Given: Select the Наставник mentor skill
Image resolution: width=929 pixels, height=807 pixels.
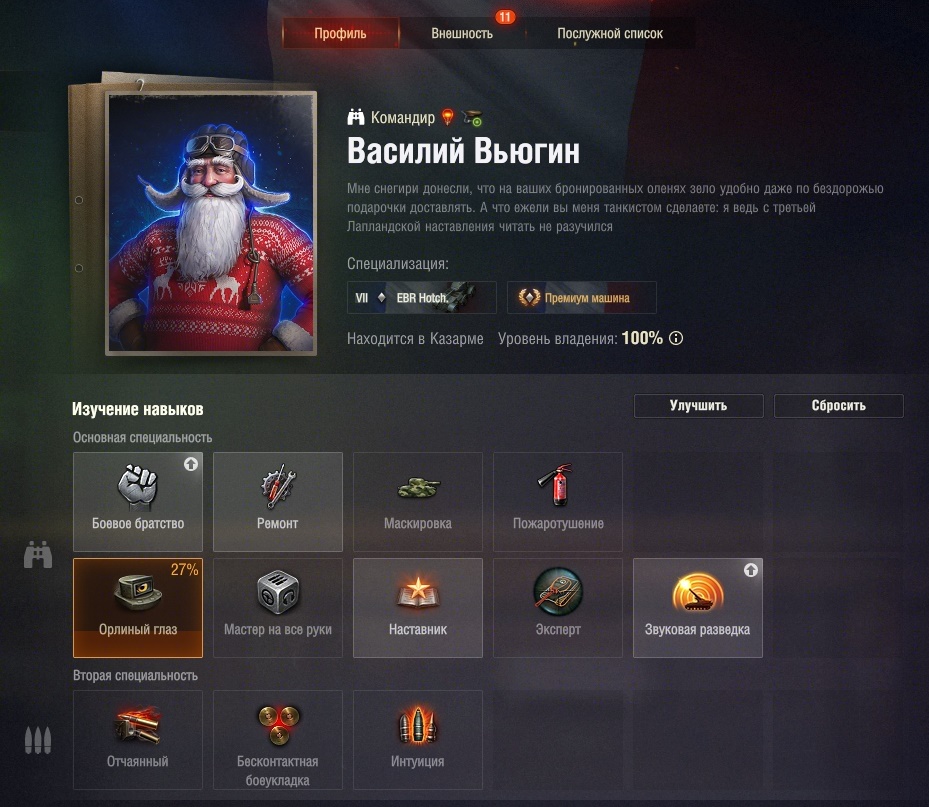Looking at the screenshot, I should click(x=418, y=608).
